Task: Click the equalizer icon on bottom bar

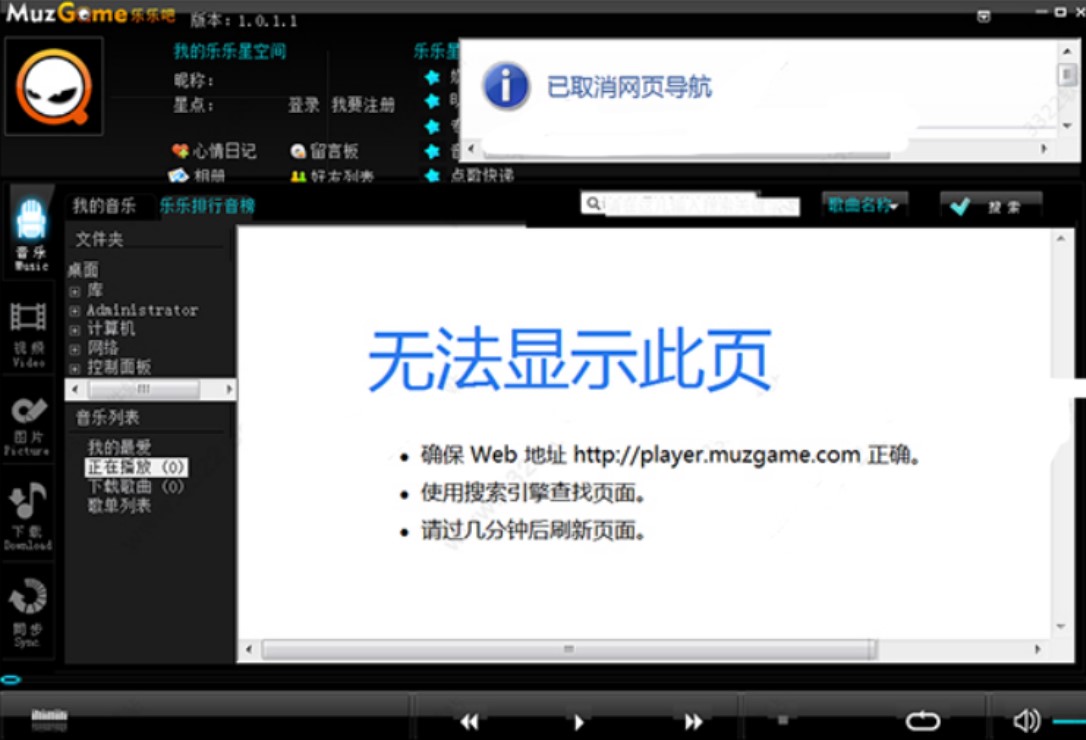Action: click(49, 719)
